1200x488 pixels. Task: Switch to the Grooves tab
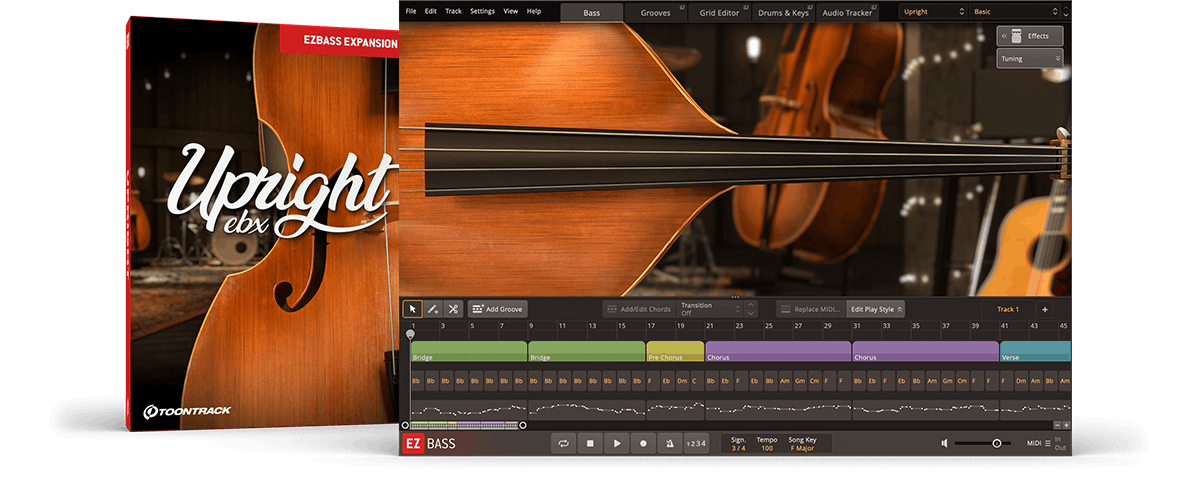click(656, 12)
